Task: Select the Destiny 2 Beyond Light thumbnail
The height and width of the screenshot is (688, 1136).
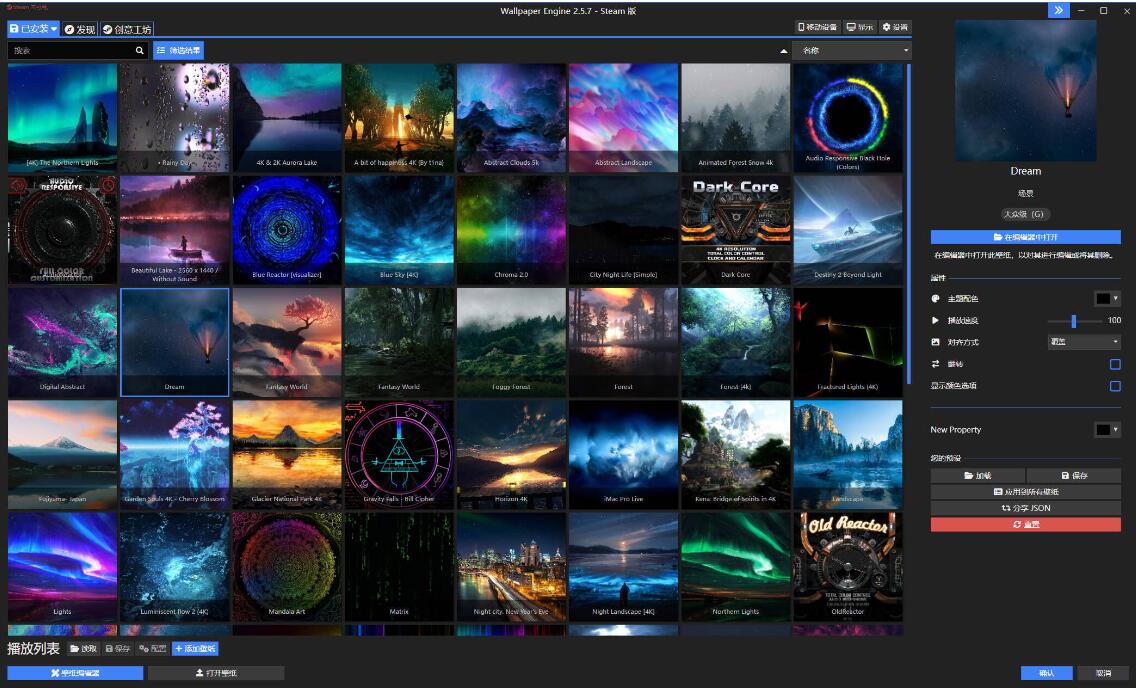Action: pos(848,230)
